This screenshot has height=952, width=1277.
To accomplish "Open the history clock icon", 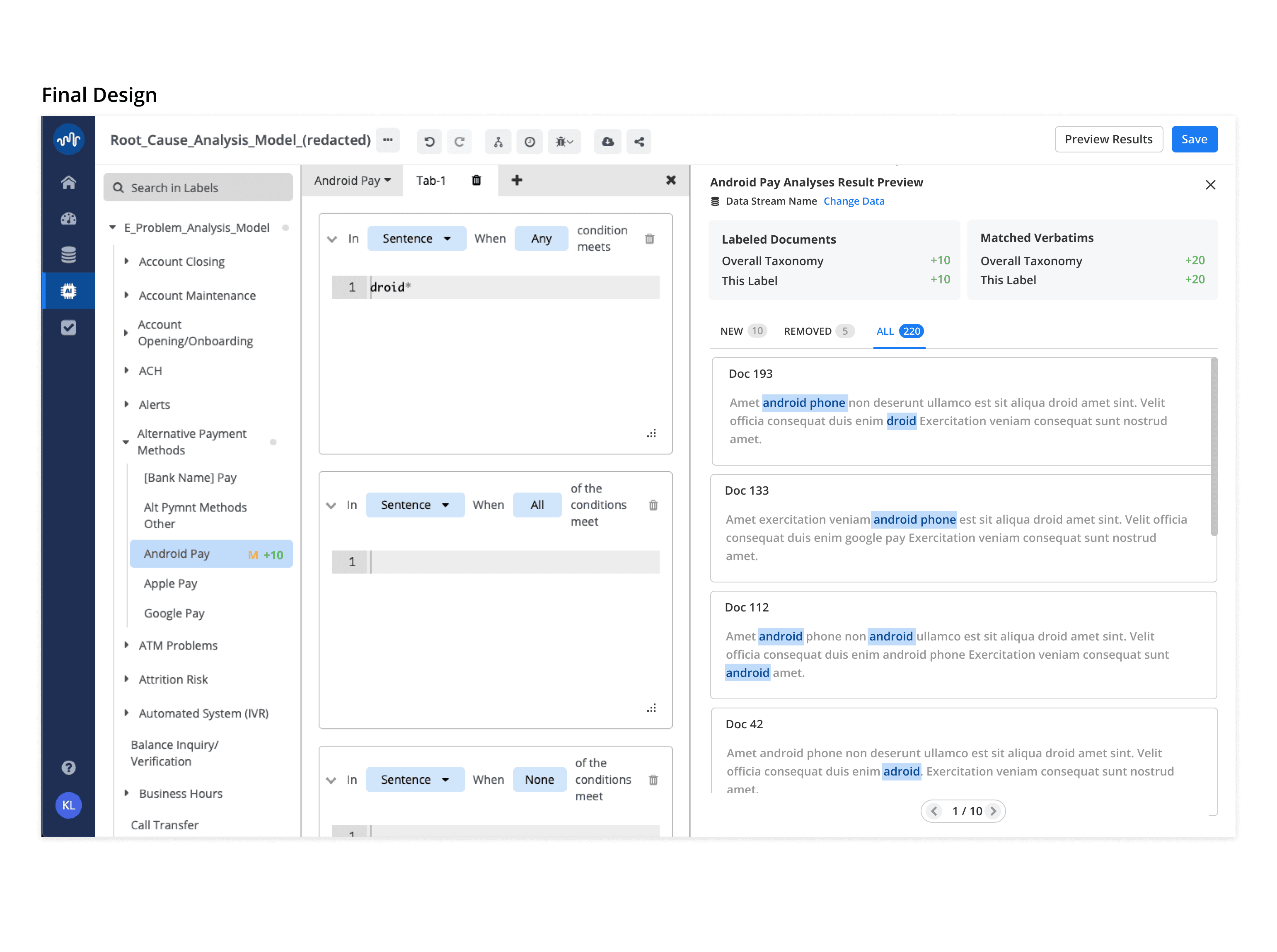I will (530, 142).
